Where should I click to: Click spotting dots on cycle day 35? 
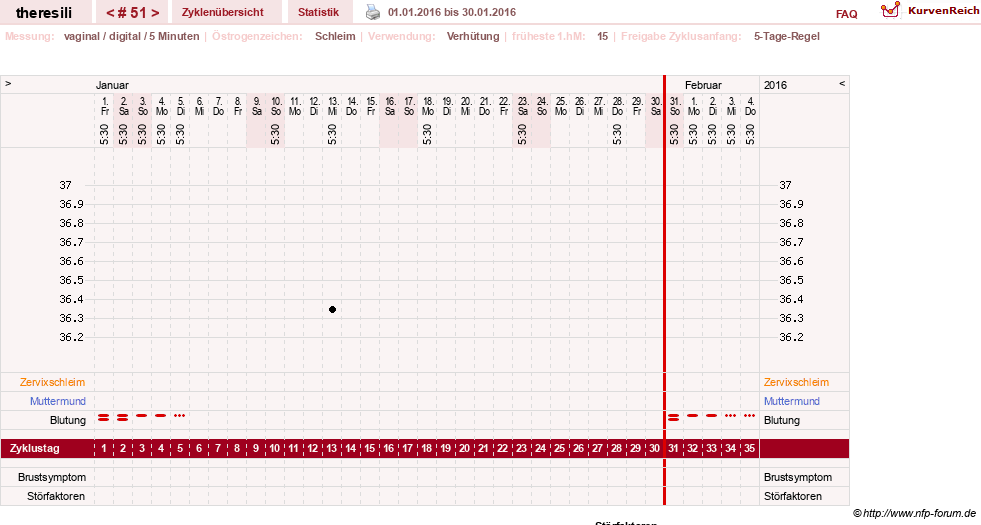750,415
